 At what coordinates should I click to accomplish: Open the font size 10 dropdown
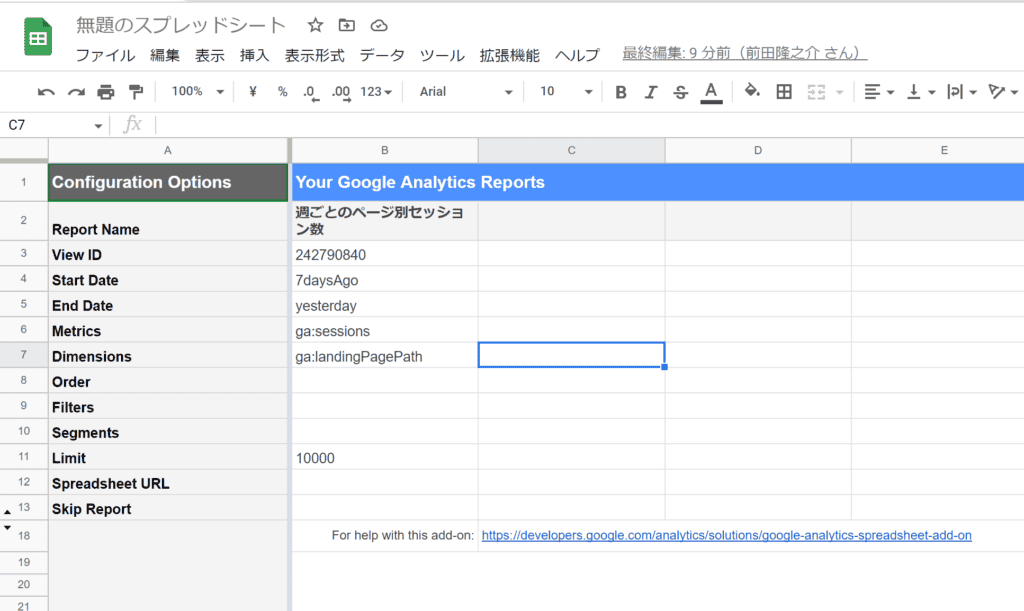coord(566,92)
